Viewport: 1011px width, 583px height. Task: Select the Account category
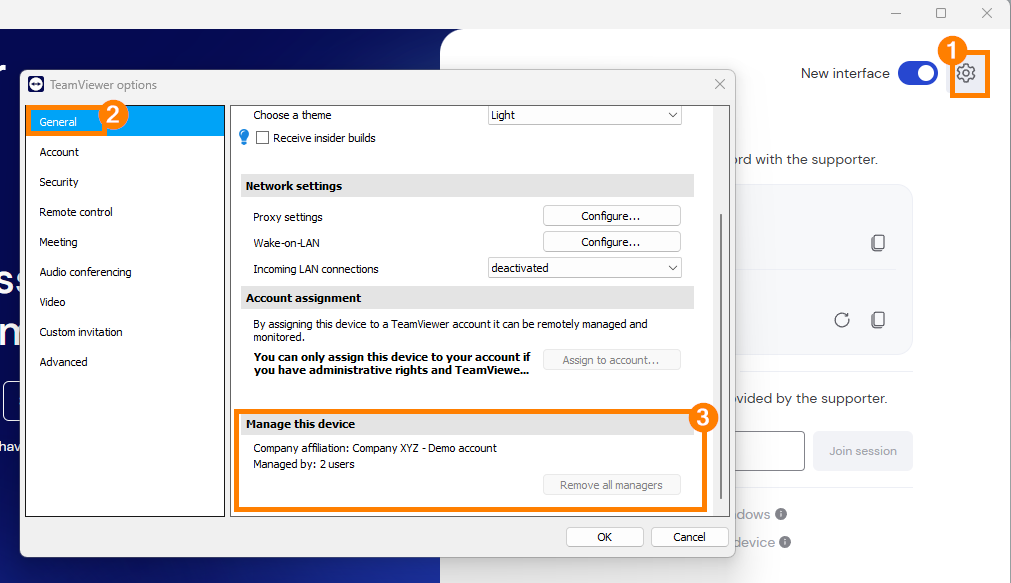(125, 152)
